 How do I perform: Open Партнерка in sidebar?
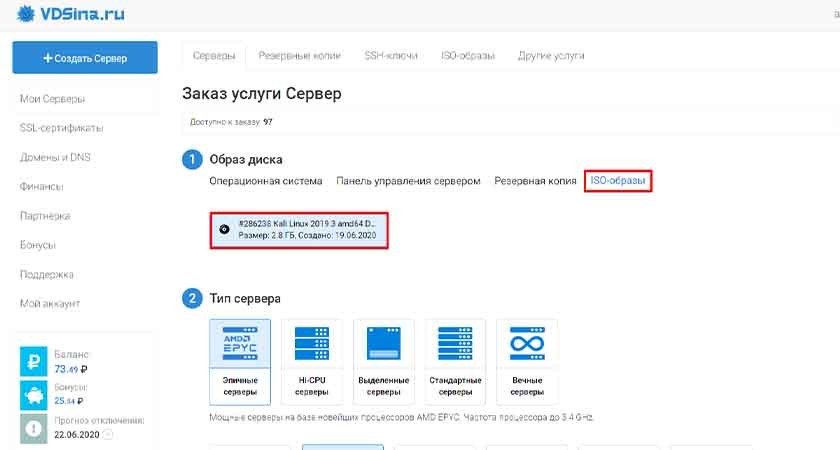pos(45,216)
